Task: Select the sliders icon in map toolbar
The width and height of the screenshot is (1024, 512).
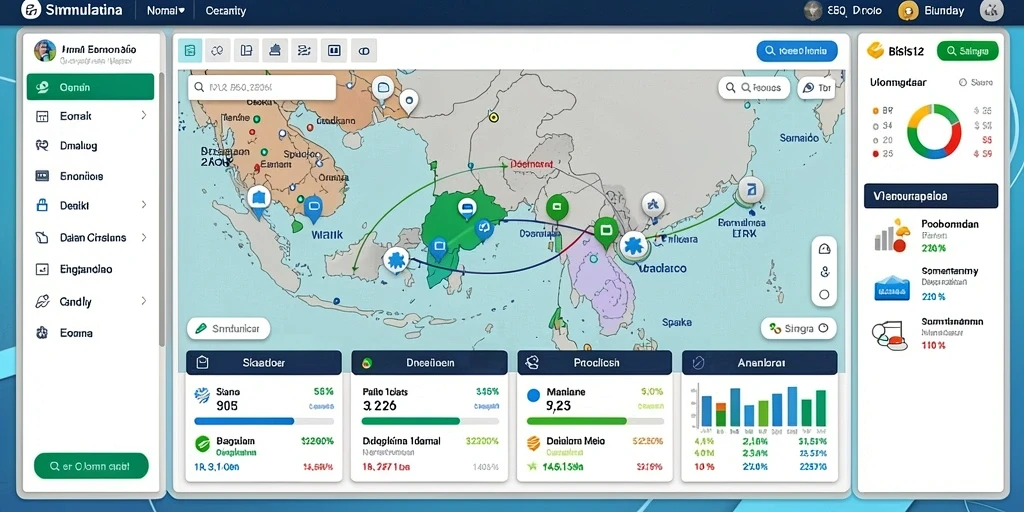Action: coord(304,50)
